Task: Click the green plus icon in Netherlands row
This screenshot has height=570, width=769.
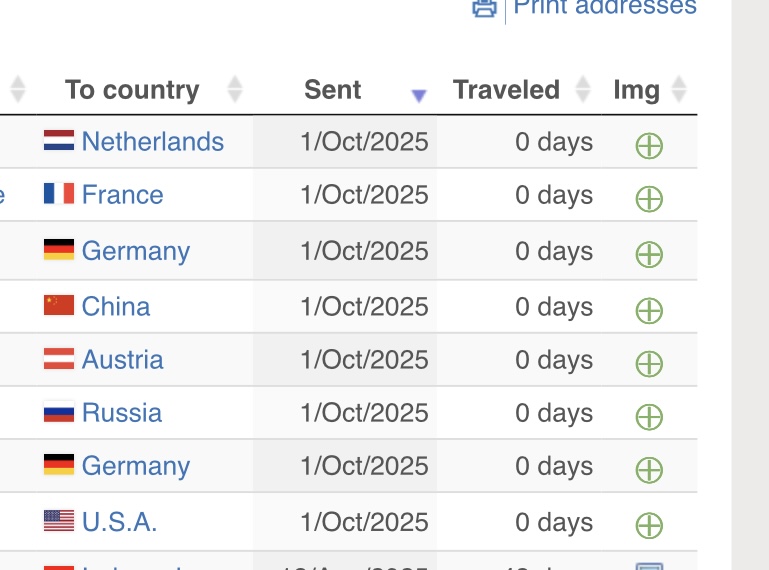Action: click(x=649, y=146)
